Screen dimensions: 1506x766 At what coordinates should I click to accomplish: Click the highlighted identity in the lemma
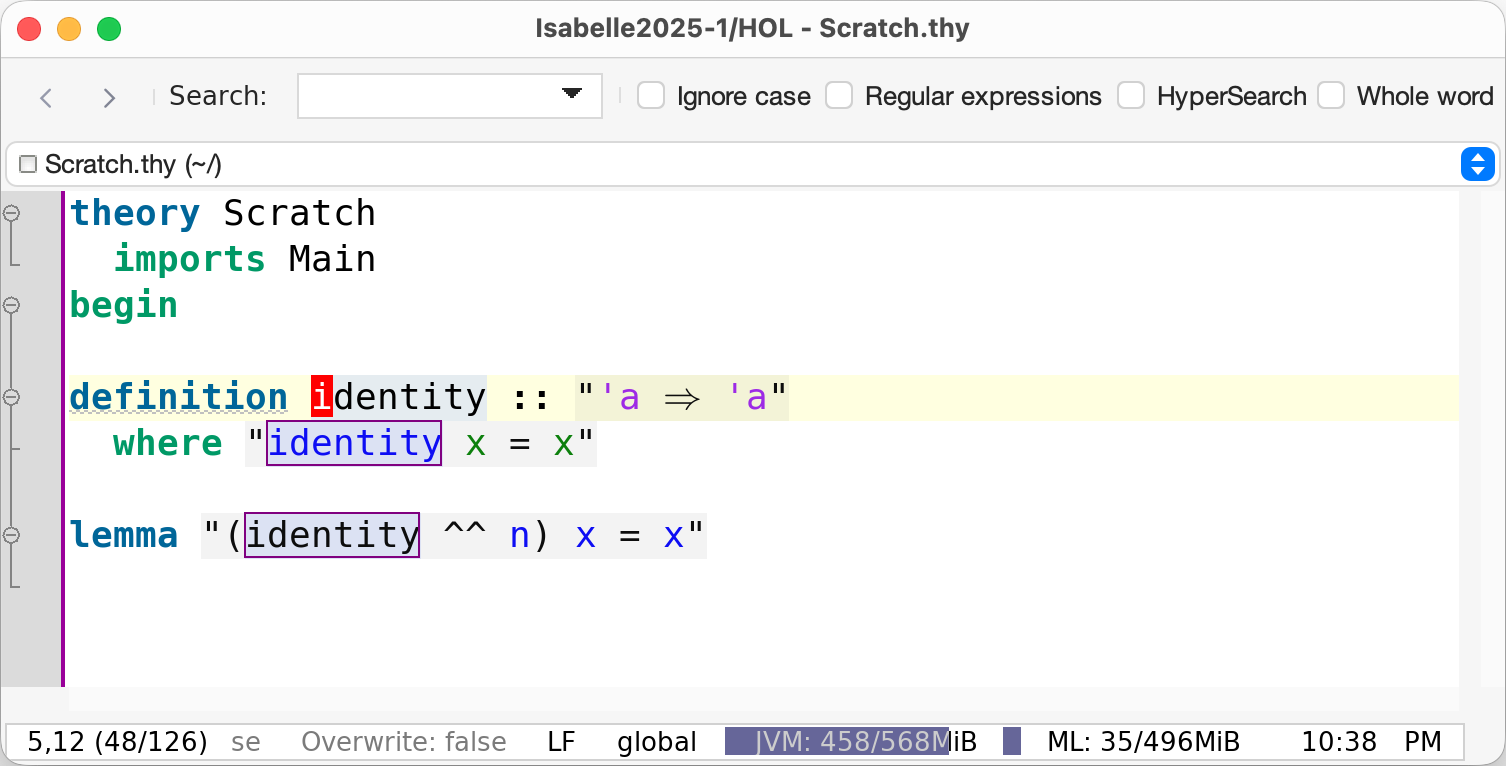click(x=332, y=535)
